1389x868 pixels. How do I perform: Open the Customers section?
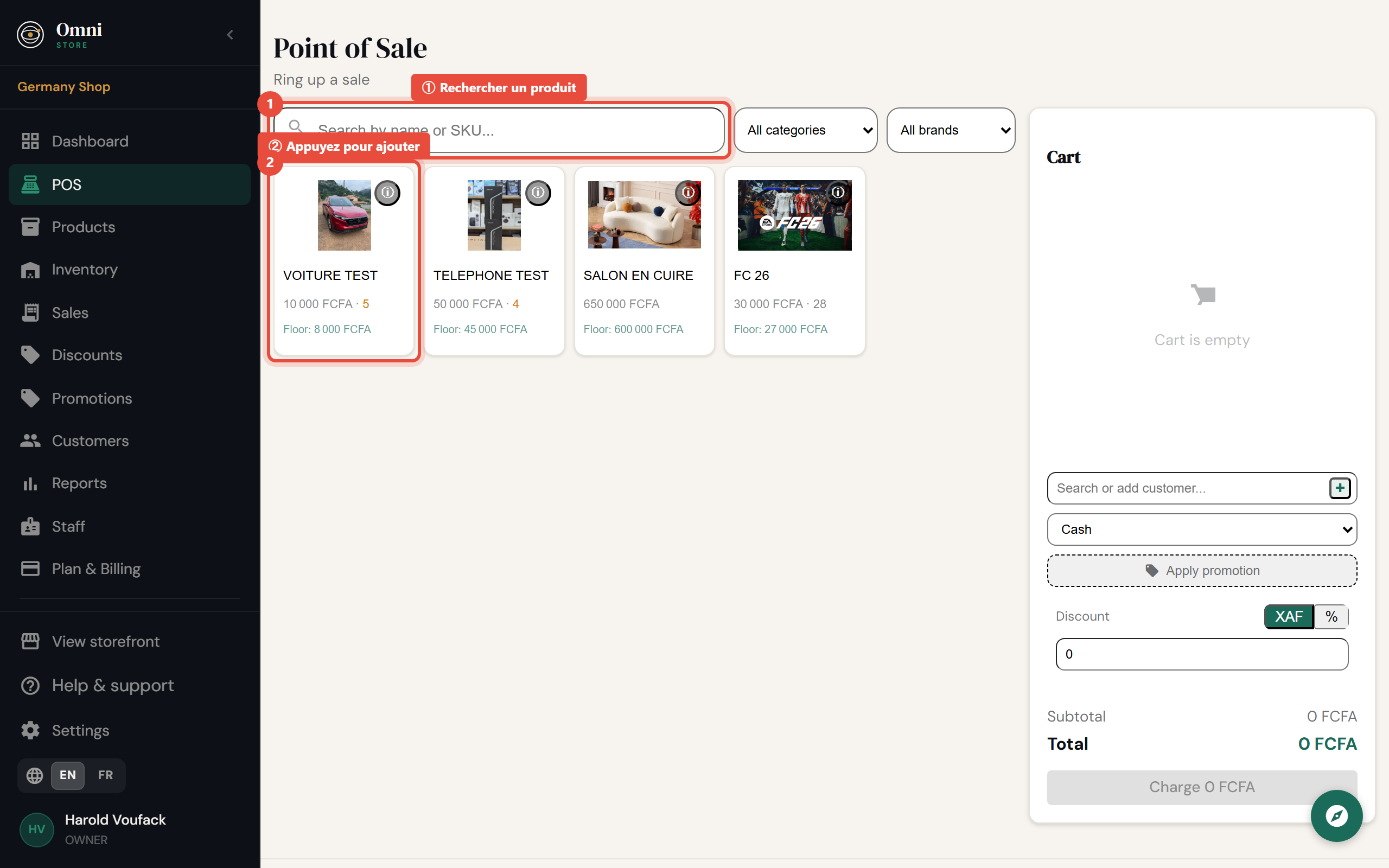pos(130,441)
